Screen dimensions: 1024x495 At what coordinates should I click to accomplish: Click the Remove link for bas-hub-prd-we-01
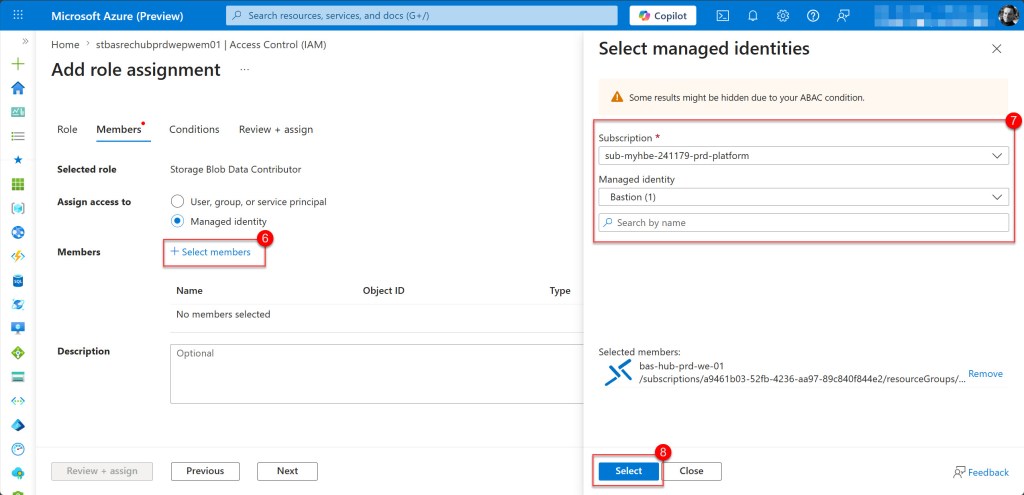(x=985, y=374)
